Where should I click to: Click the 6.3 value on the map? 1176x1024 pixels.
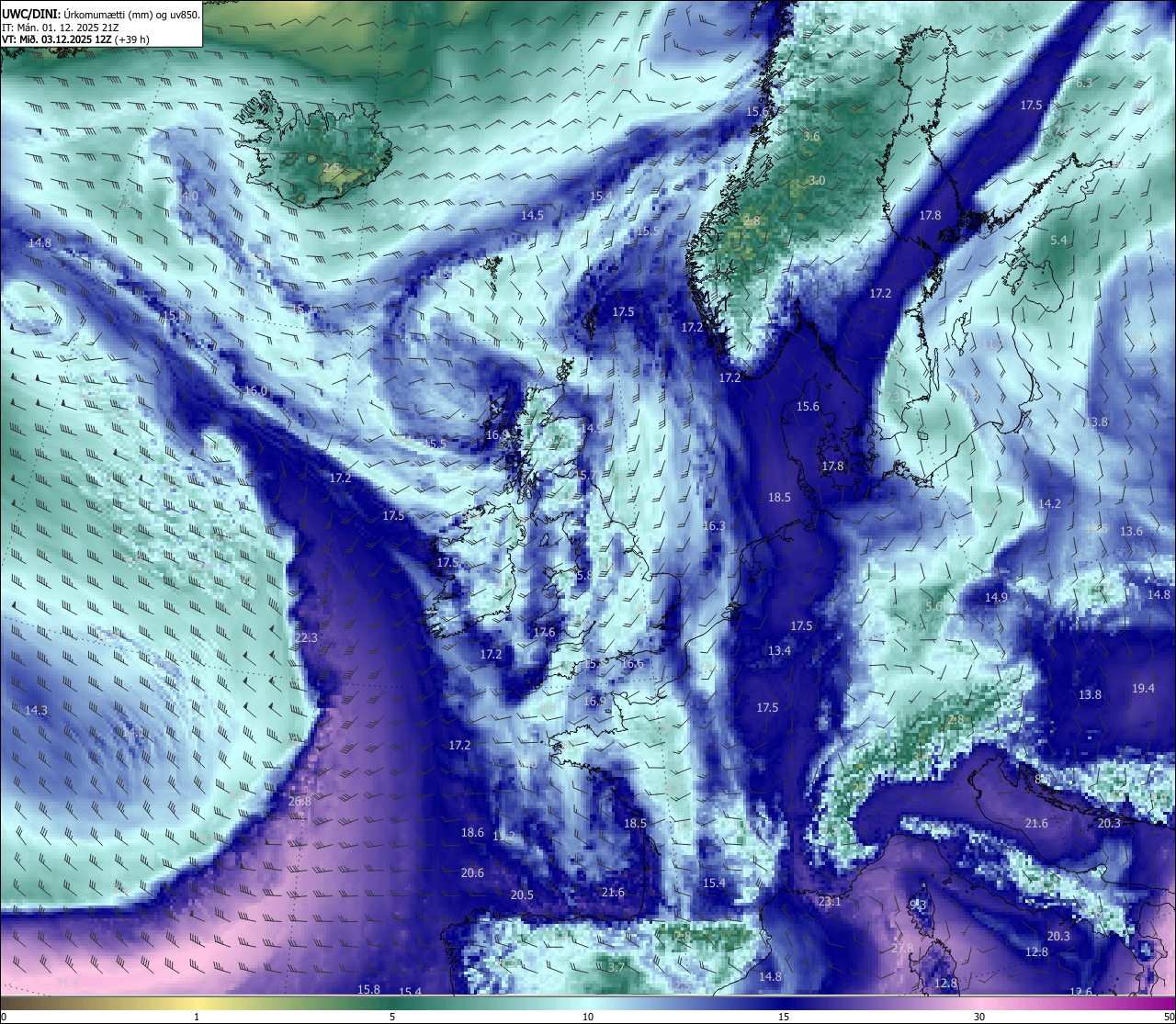point(1084,83)
